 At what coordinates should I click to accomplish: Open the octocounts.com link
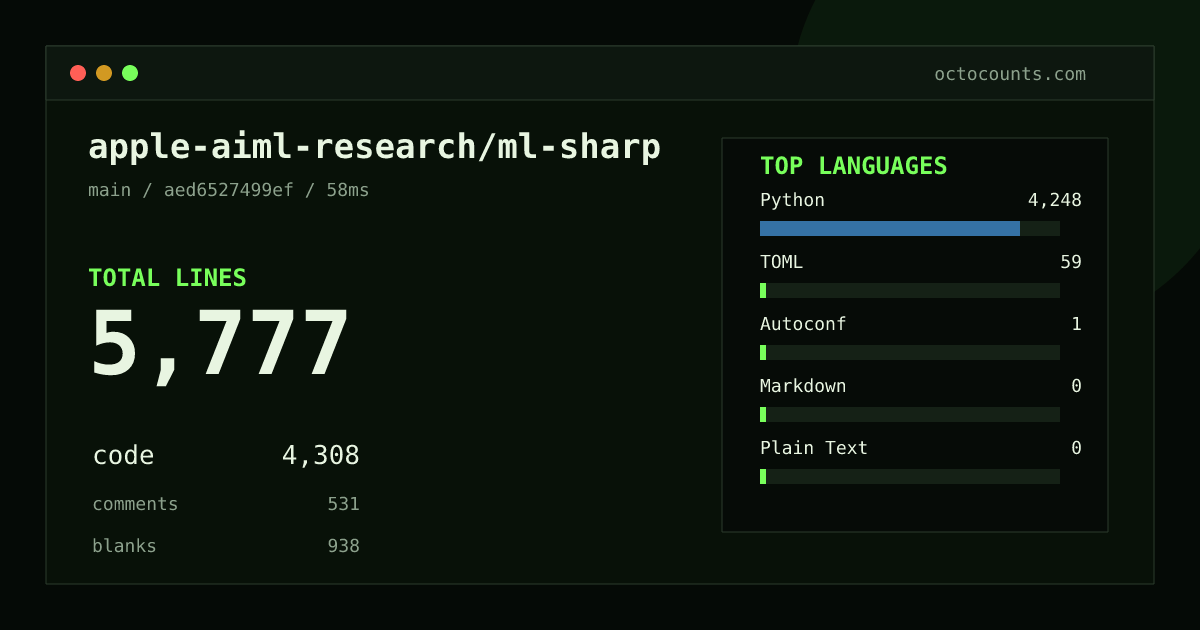tap(1010, 74)
